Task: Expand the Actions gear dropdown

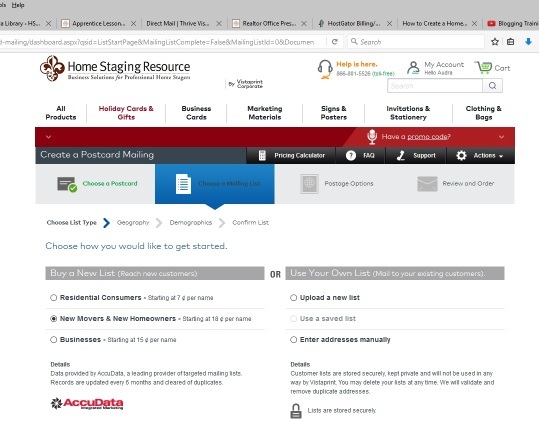Action: tap(480, 155)
